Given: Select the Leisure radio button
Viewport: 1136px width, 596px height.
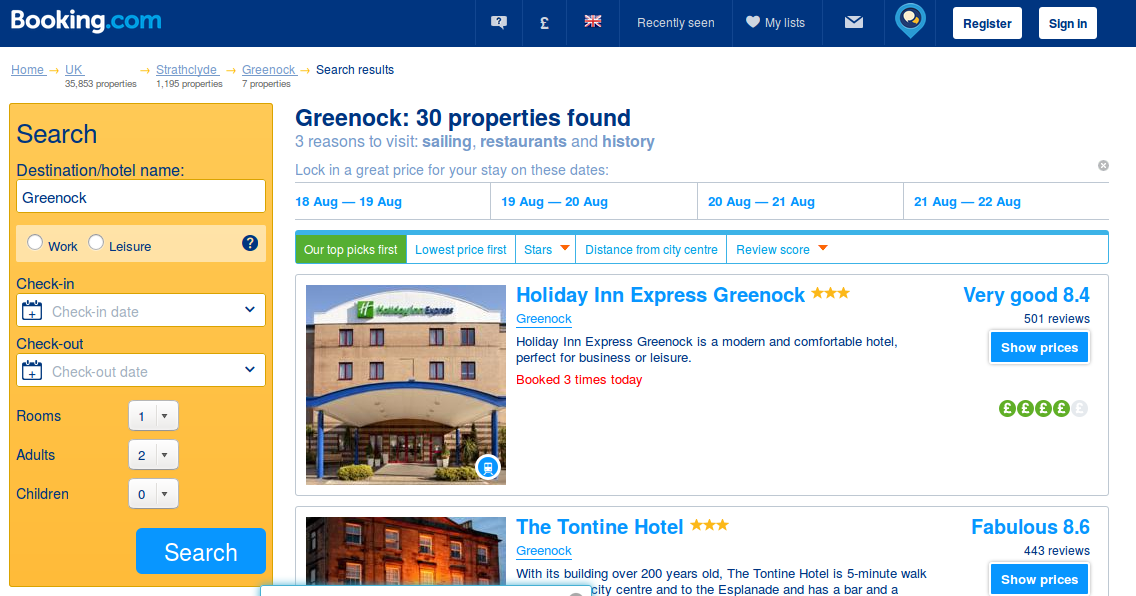Looking at the screenshot, I should (96, 243).
